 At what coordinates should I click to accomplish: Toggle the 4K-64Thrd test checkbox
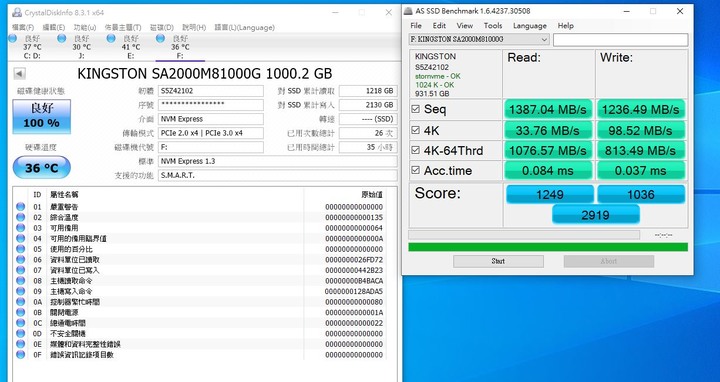point(416,150)
